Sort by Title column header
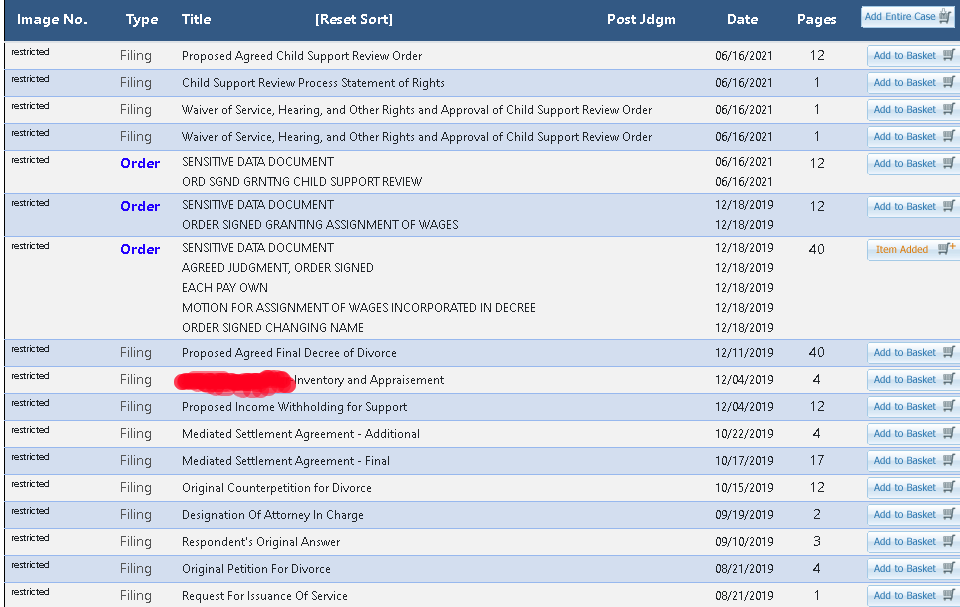This screenshot has height=607, width=960. pos(197,20)
